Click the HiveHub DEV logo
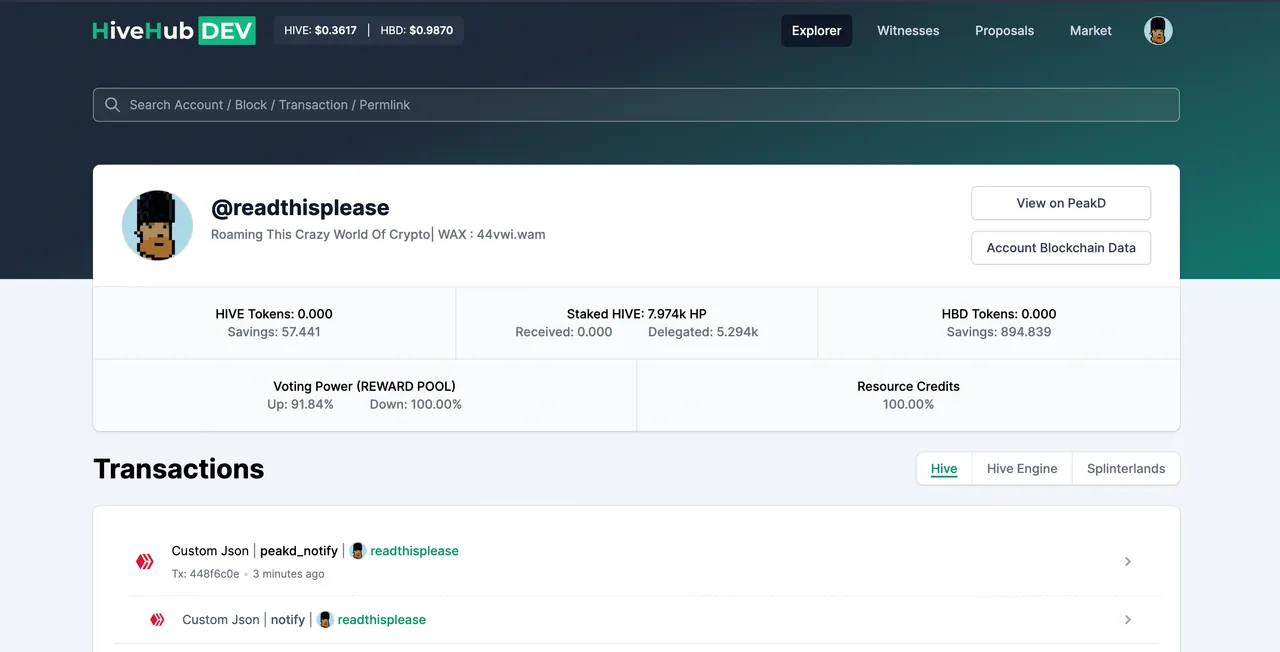The height and width of the screenshot is (652, 1280). point(174,30)
